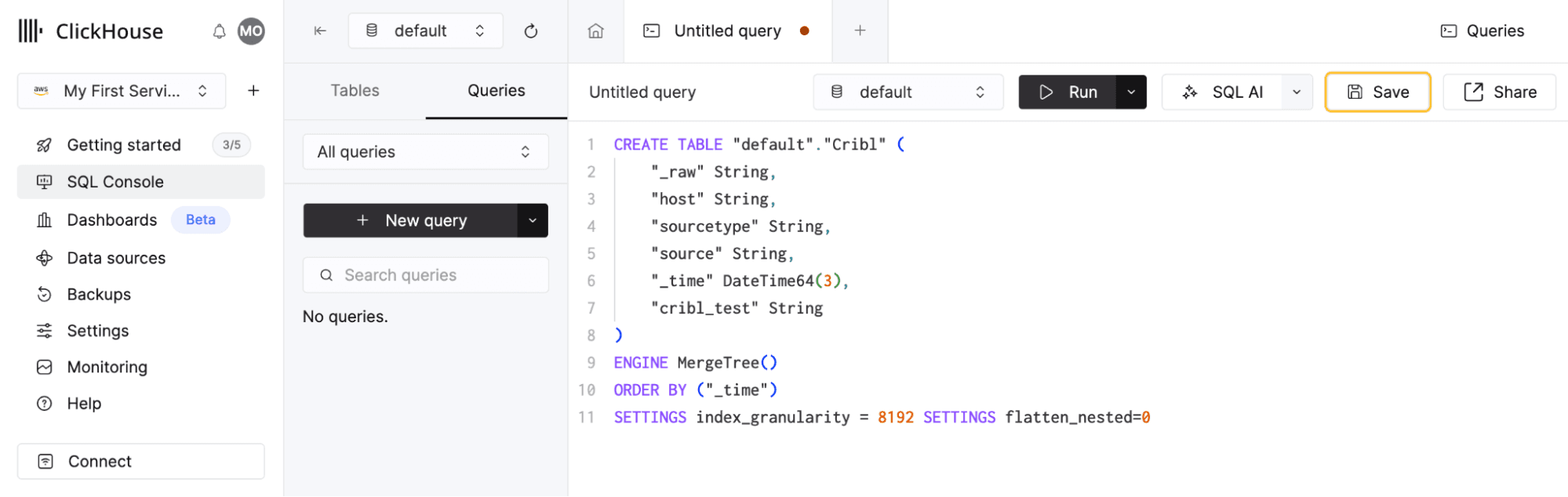Collapse the sidebar panel with arrow icon

click(320, 31)
